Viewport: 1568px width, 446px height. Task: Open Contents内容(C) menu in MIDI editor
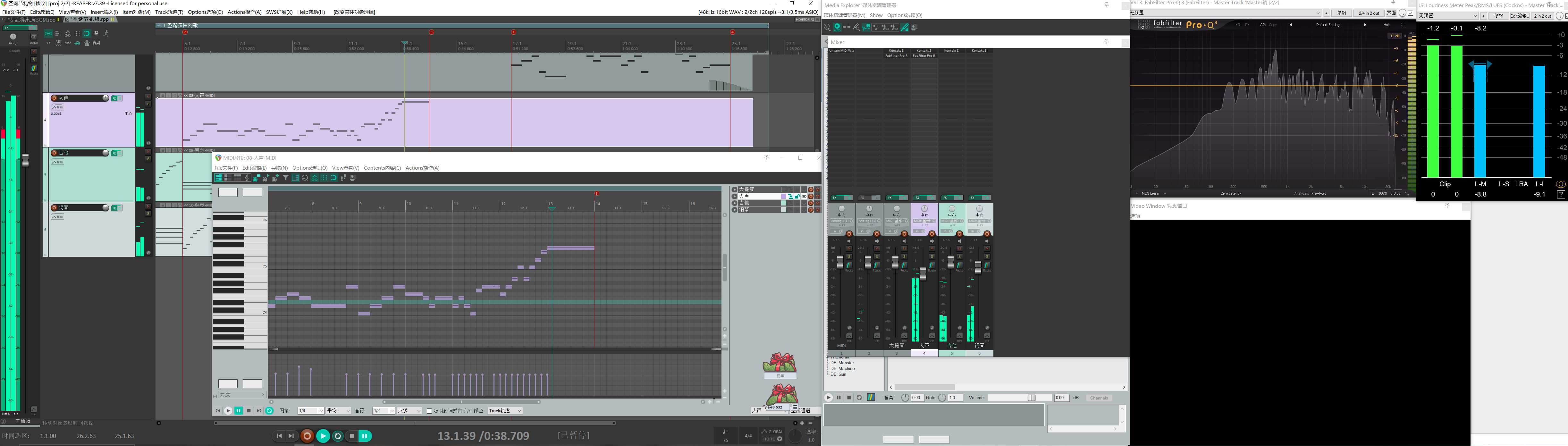pyautogui.click(x=382, y=168)
